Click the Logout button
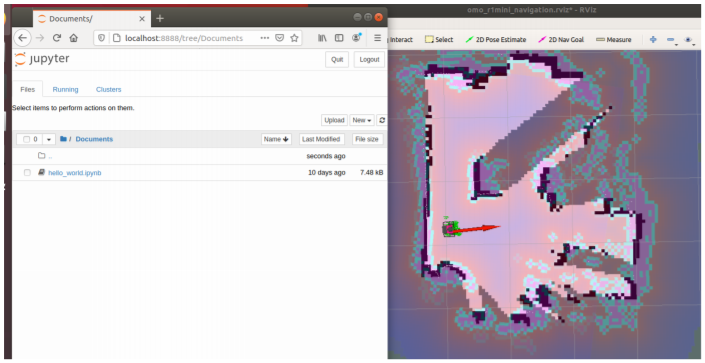The width and height of the screenshot is (705, 363). pyautogui.click(x=370, y=59)
